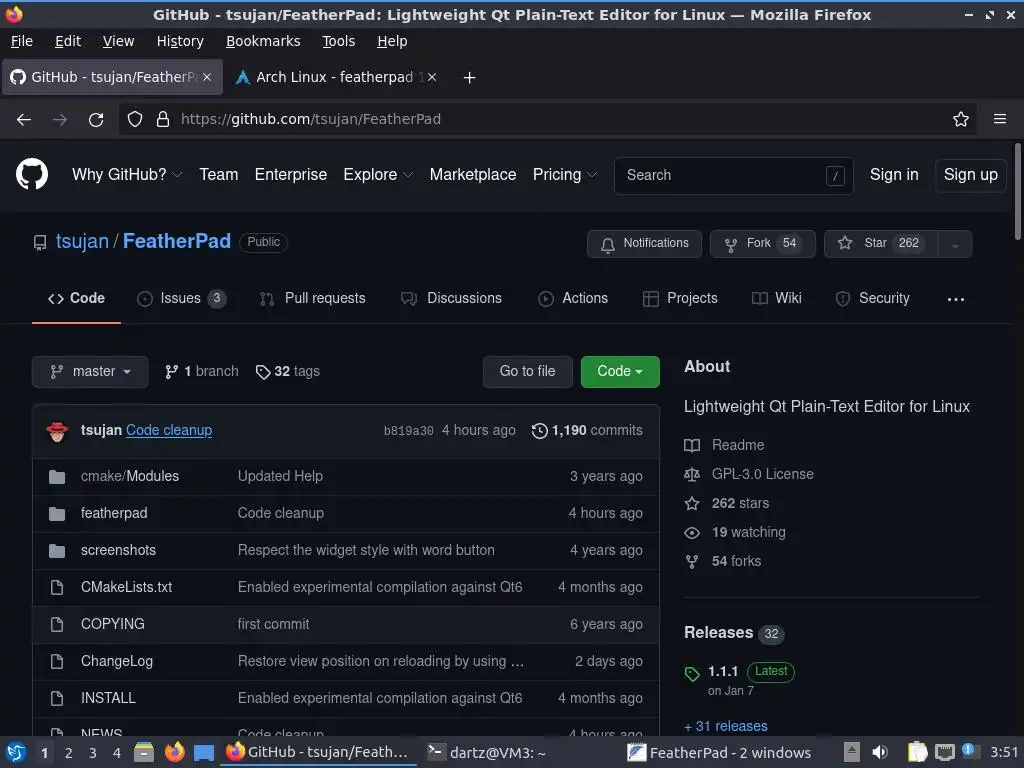Launch Firefox from the taskbar quick launcher
Viewport: 1024px width, 768px height.
pyautogui.click(x=174, y=752)
